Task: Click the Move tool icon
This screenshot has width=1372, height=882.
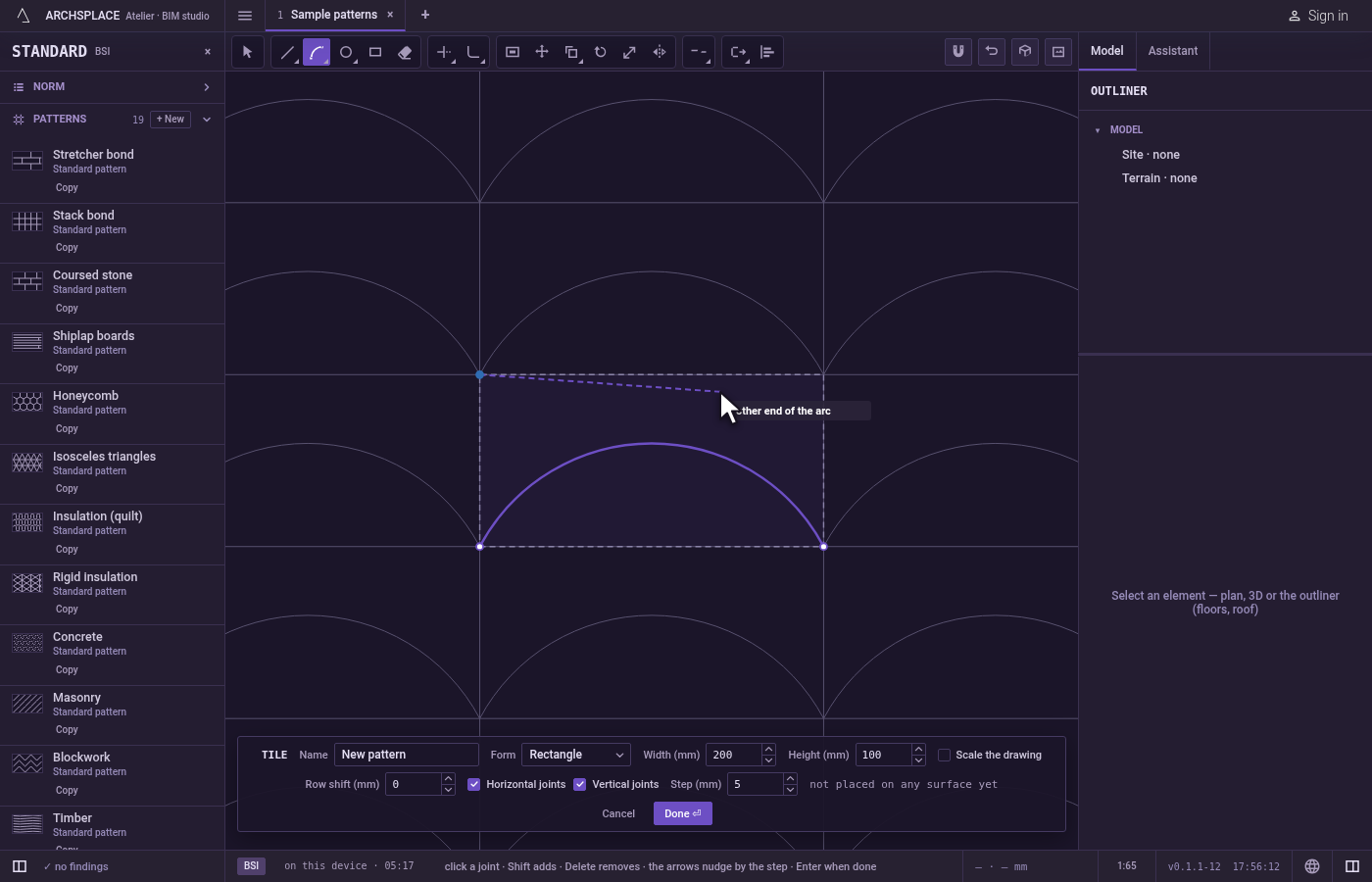Action: (x=542, y=52)
